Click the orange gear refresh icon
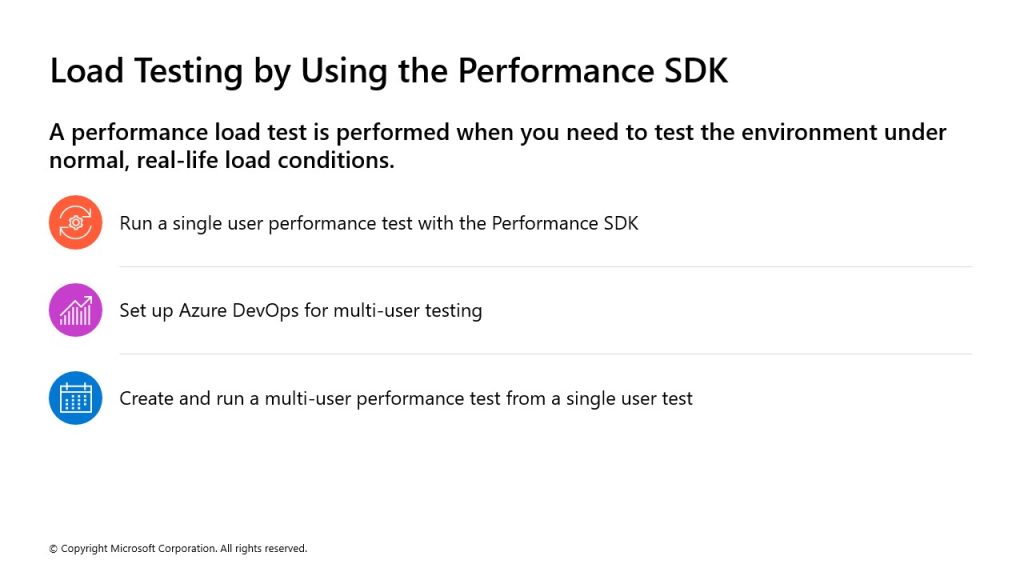 tap(76, 222)
